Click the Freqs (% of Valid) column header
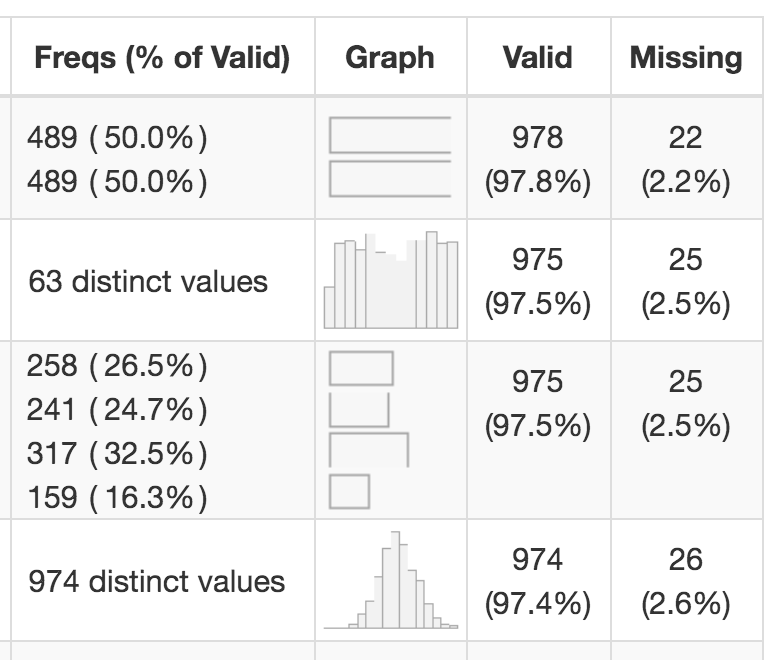The width and height of the screenshot is (772, 660). (162, 58)
